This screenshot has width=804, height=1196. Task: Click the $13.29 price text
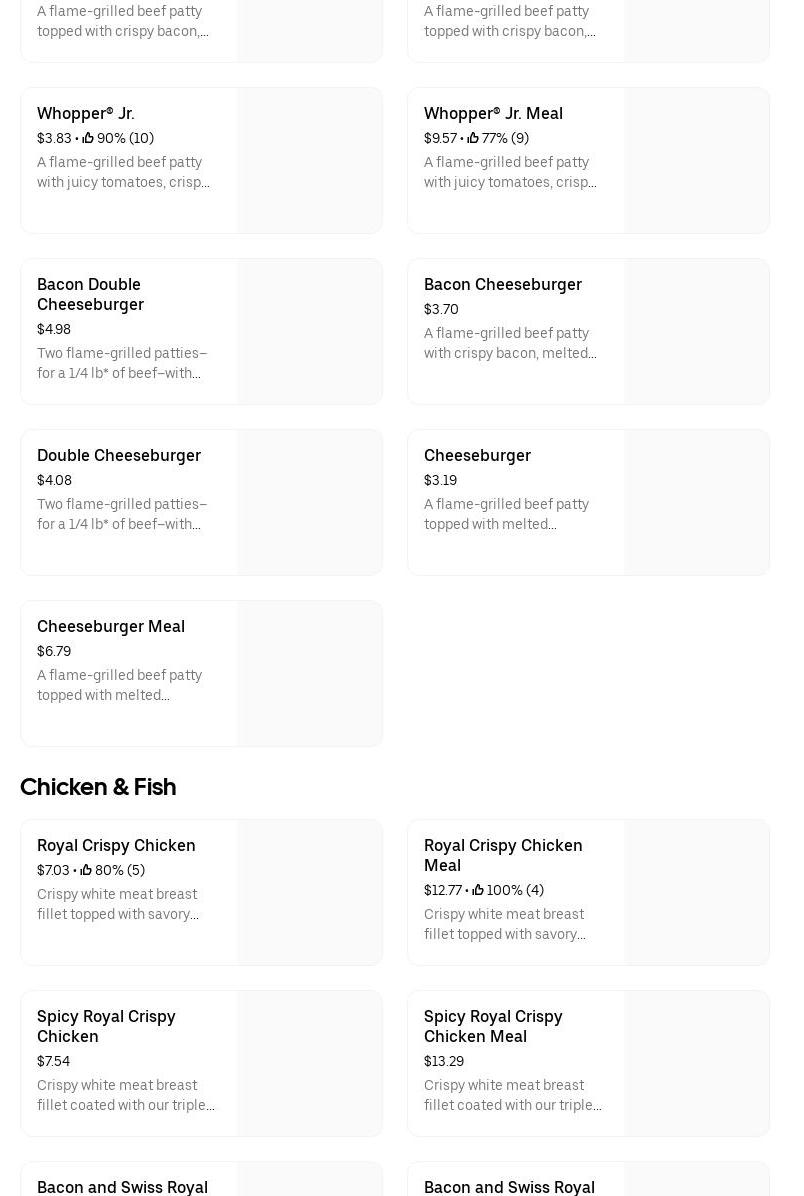(x=443, y=1061)
